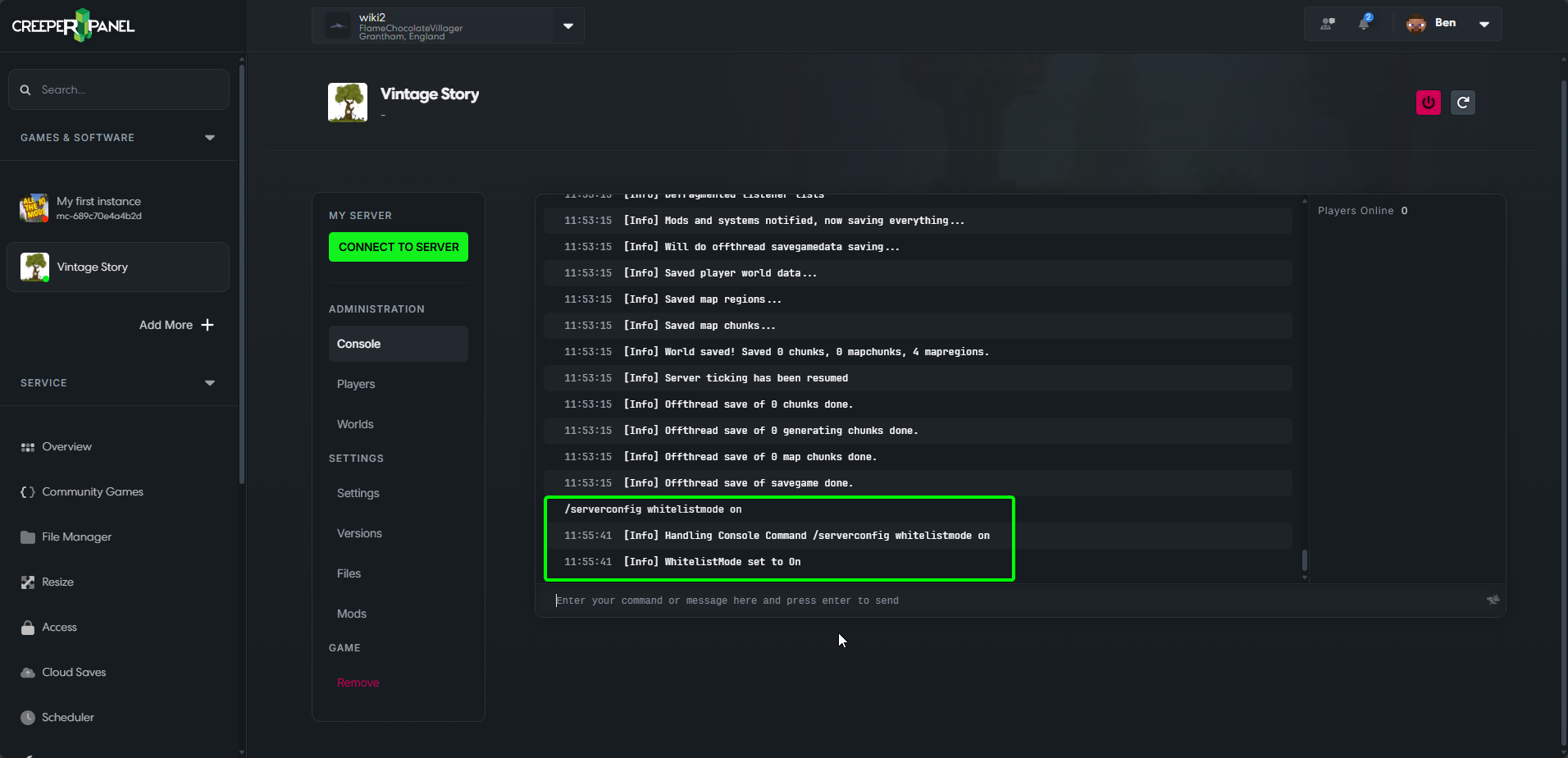This screenshot has height=758, width=1568.
Task: Click the Community Games braces icon
Action: [x=28, y=492]
